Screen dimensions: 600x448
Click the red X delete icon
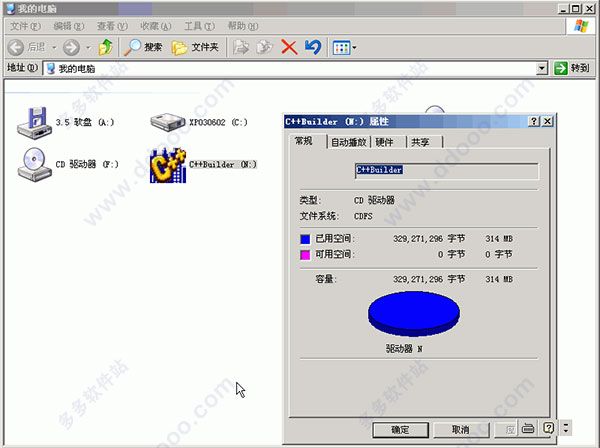289,47
